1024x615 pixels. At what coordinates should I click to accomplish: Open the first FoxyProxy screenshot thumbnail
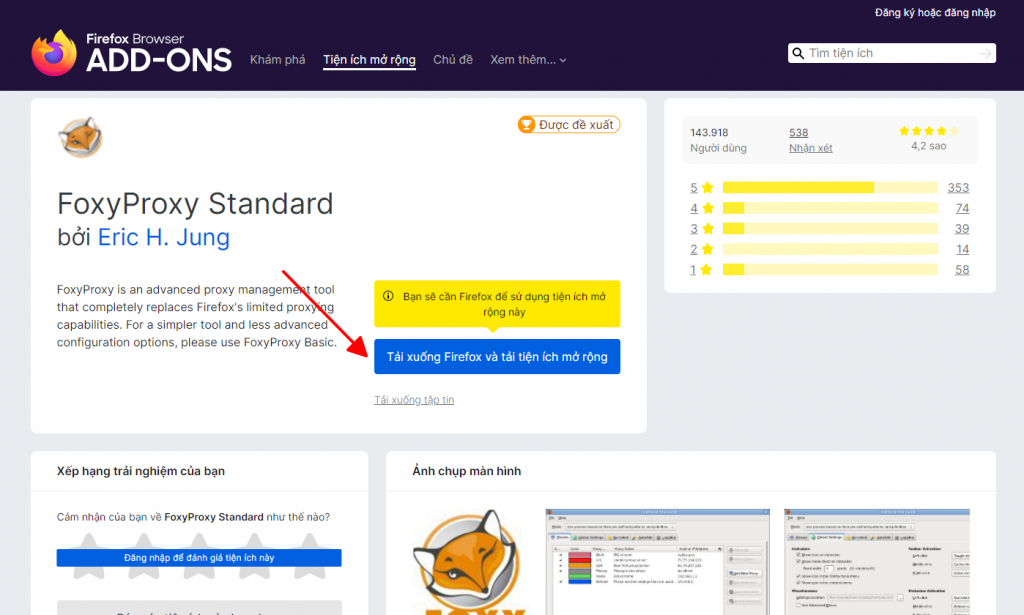653,560
